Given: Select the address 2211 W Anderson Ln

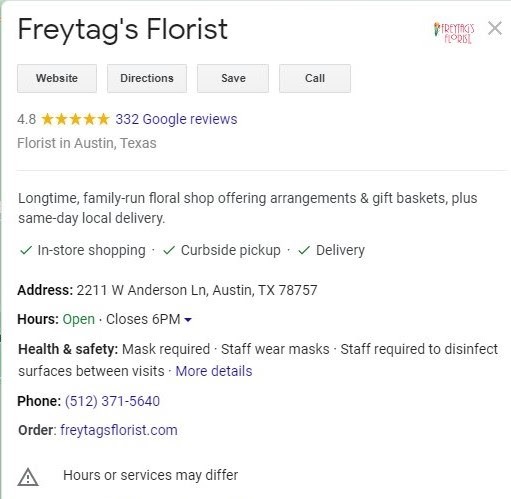Looking at the screenshot, I should click(197, 290).
